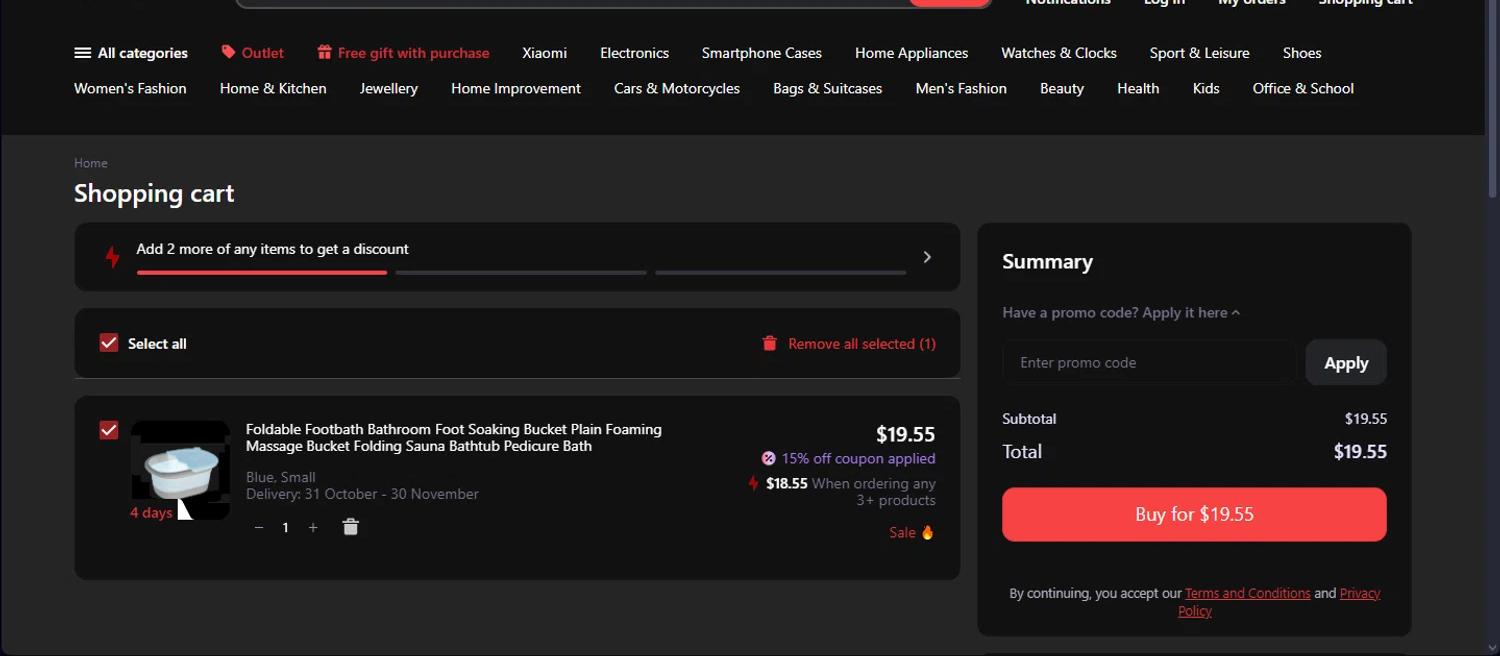Click the lightning bolt discount icon
The width and height of the screenshot is (1500, 656).
pos(113,256)
